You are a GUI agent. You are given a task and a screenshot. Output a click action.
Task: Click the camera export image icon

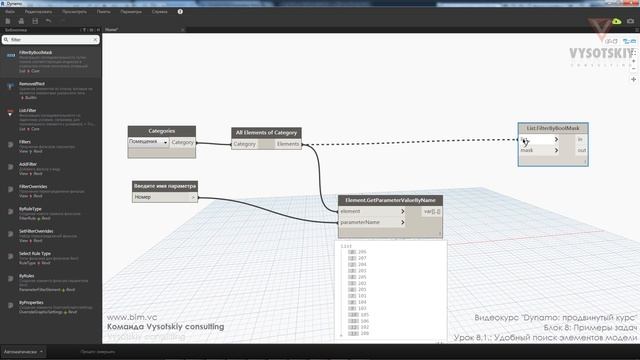coord(631,21)
